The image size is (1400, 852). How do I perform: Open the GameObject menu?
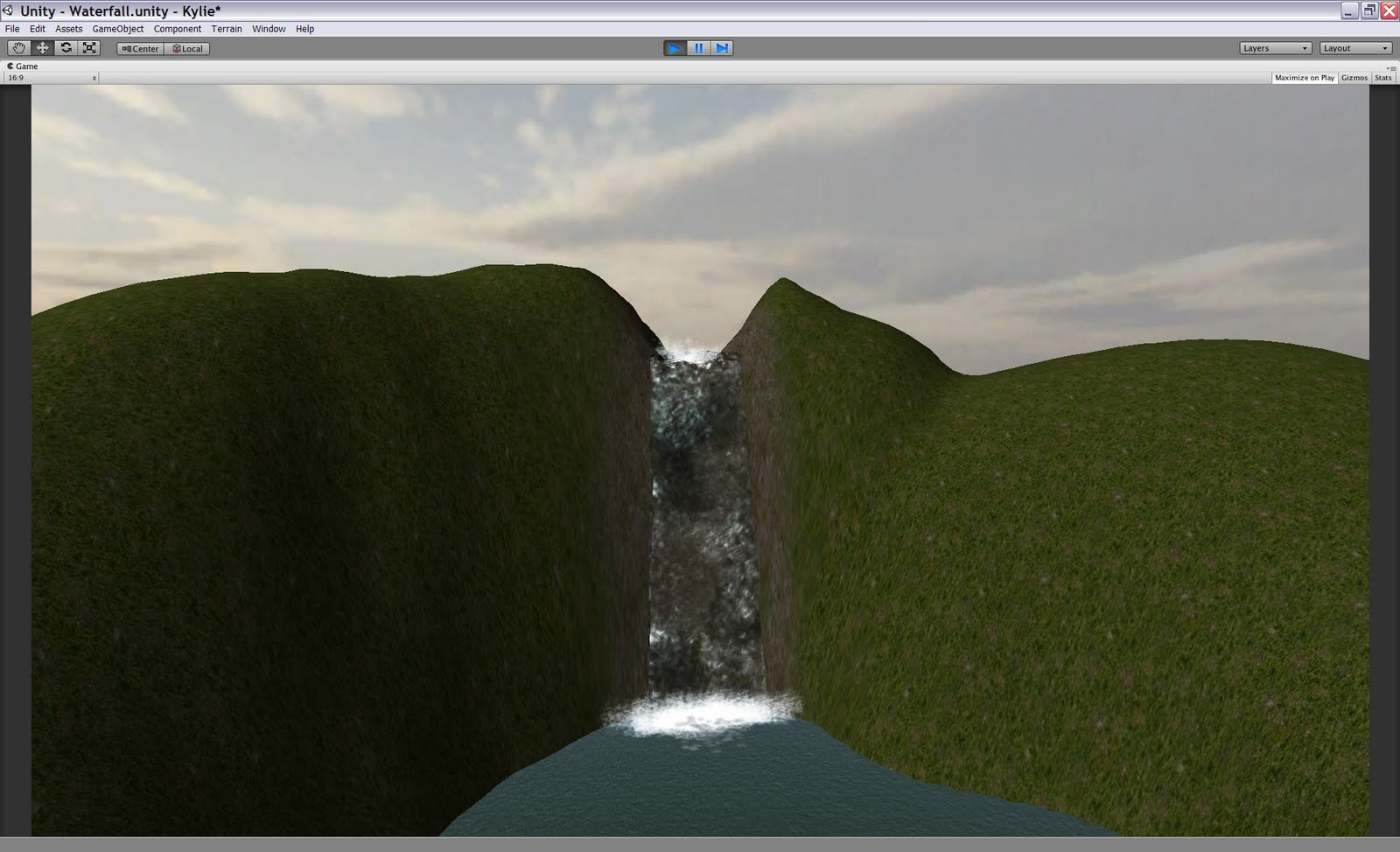[x=117, y=29]
